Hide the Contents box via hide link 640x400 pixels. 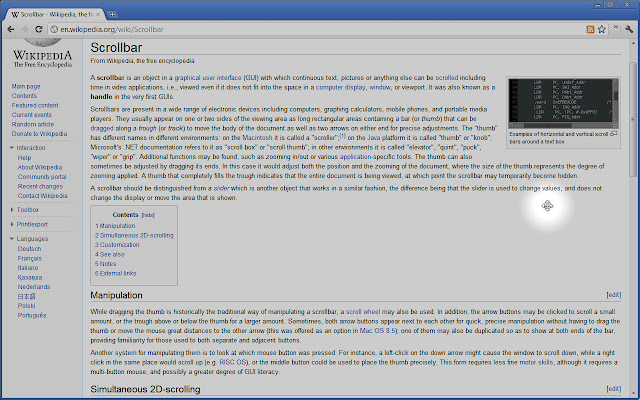[x=148, y=215]
